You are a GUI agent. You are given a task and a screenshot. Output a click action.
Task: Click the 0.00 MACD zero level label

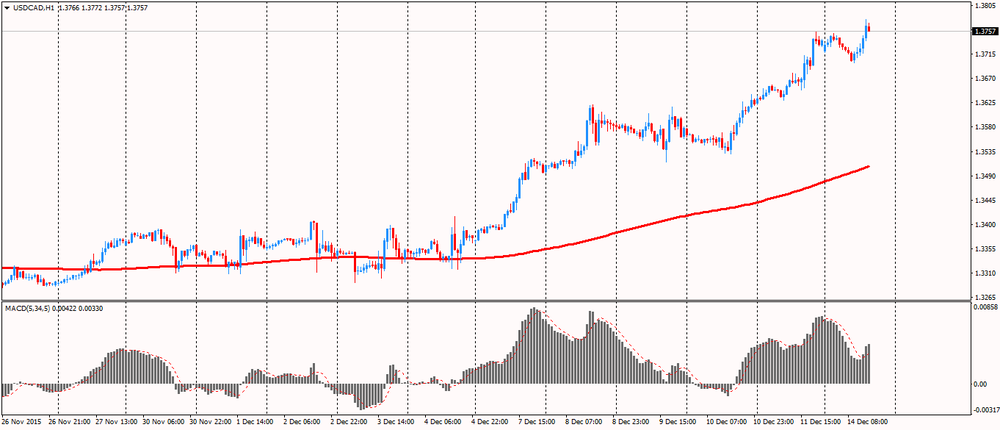click(x=981, y=384)
